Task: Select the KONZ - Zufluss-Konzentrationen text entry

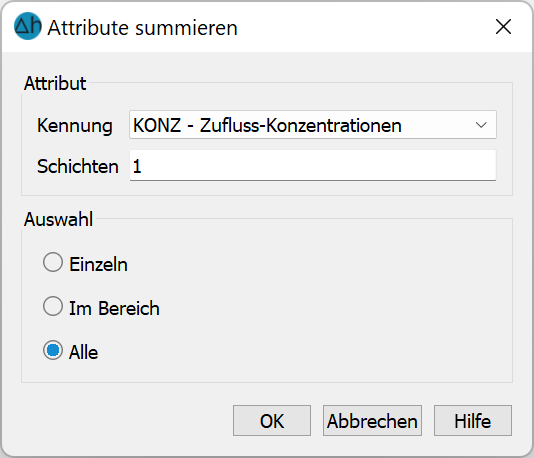Action: (267, 125)
